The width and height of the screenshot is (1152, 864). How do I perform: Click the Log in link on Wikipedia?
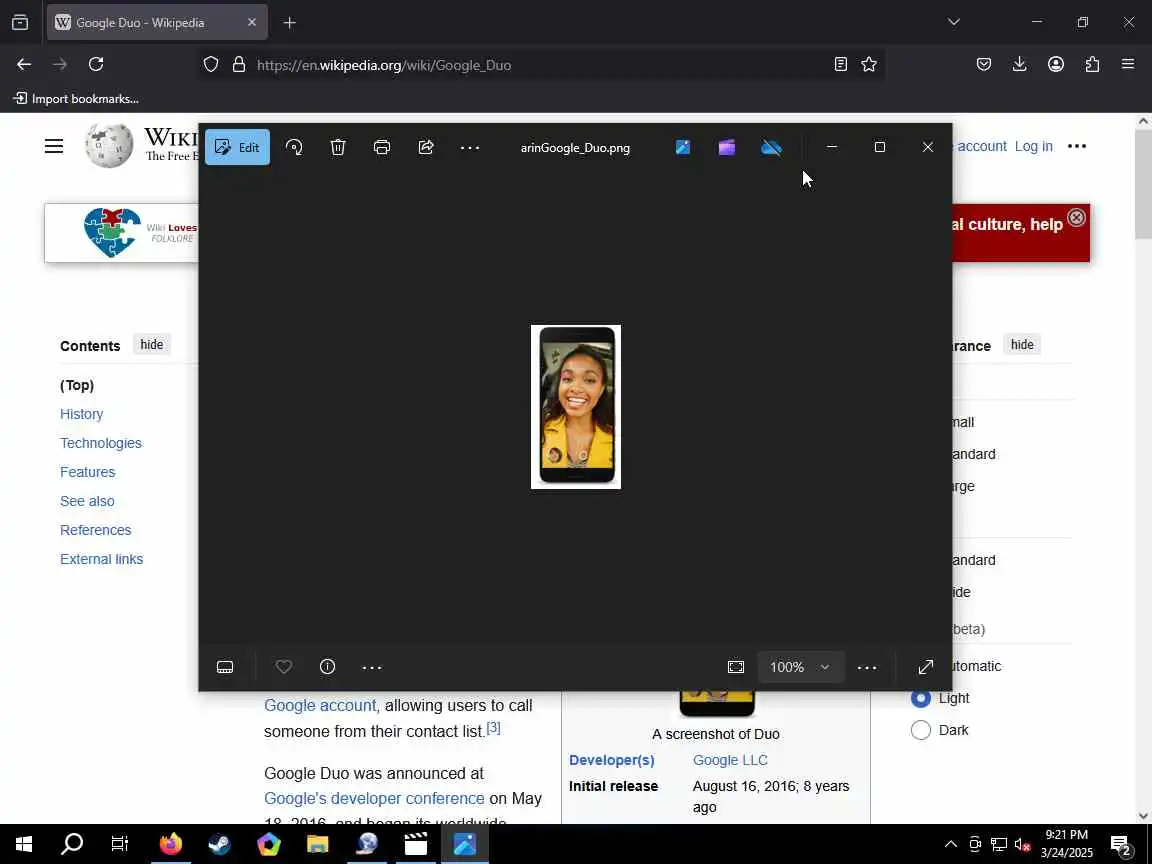[1034, 146]
